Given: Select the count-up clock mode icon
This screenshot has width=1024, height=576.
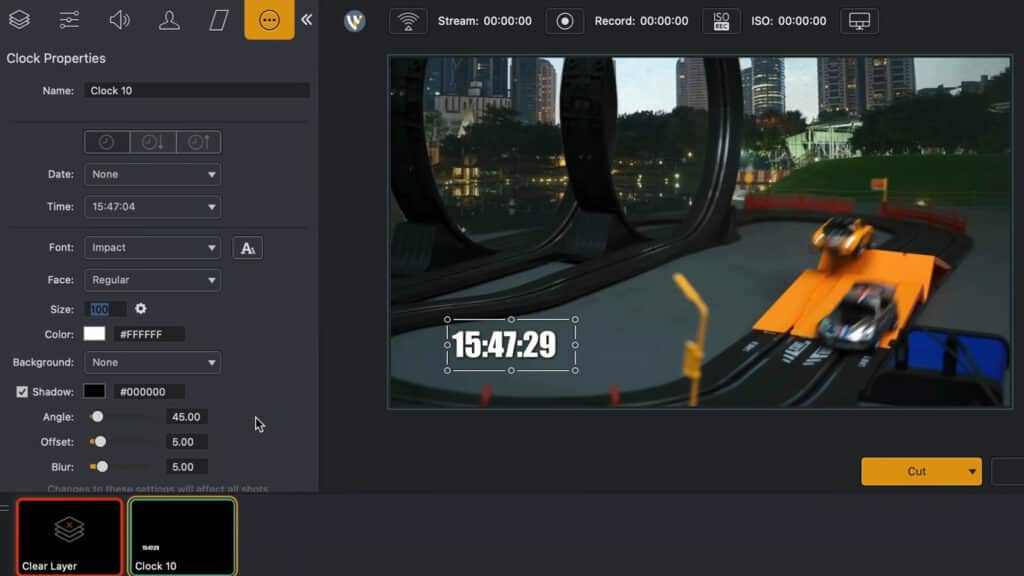Looking at the screenshot, I should [x=198, y=142].
